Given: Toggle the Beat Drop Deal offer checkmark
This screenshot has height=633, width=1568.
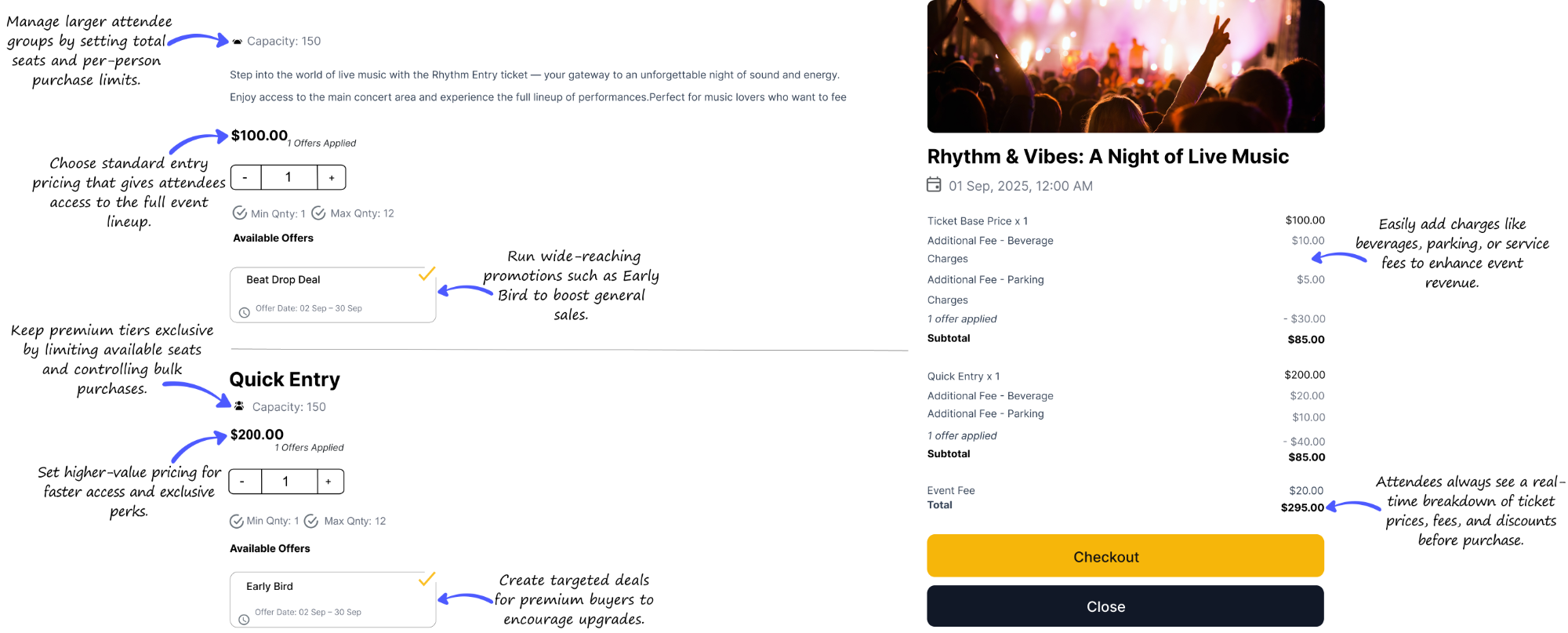Looking at the screenshot, I should coord(426,275).
